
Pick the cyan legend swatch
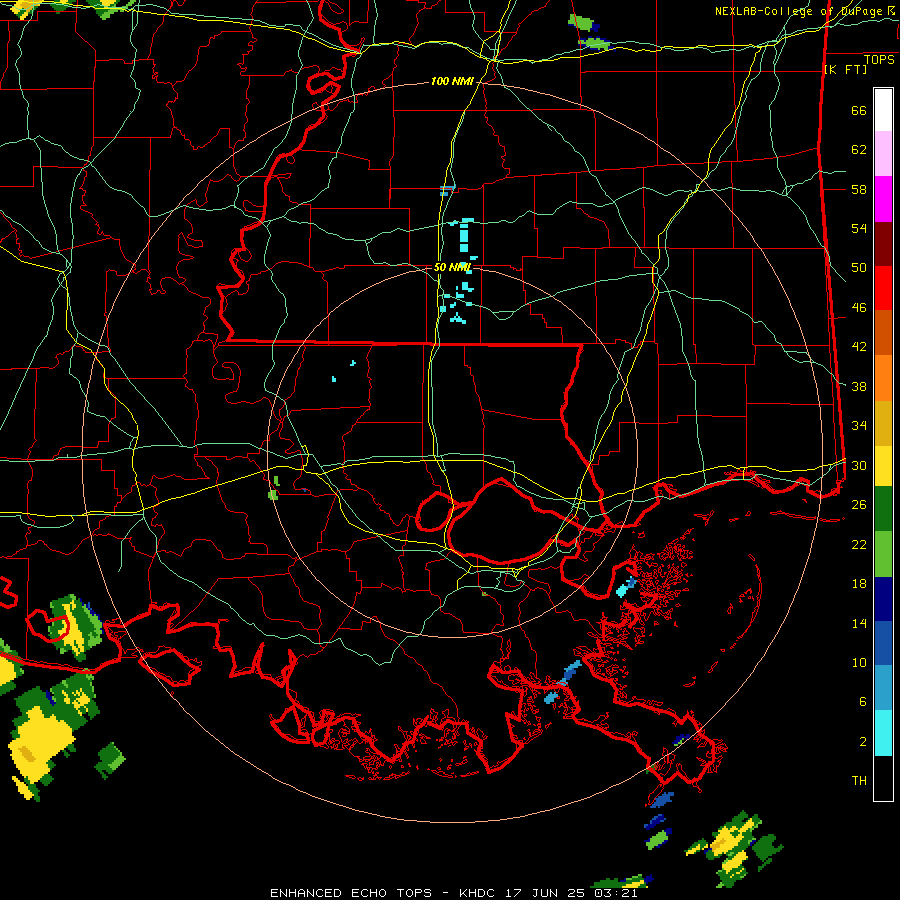pyautogui.click(x=883, y=733)
